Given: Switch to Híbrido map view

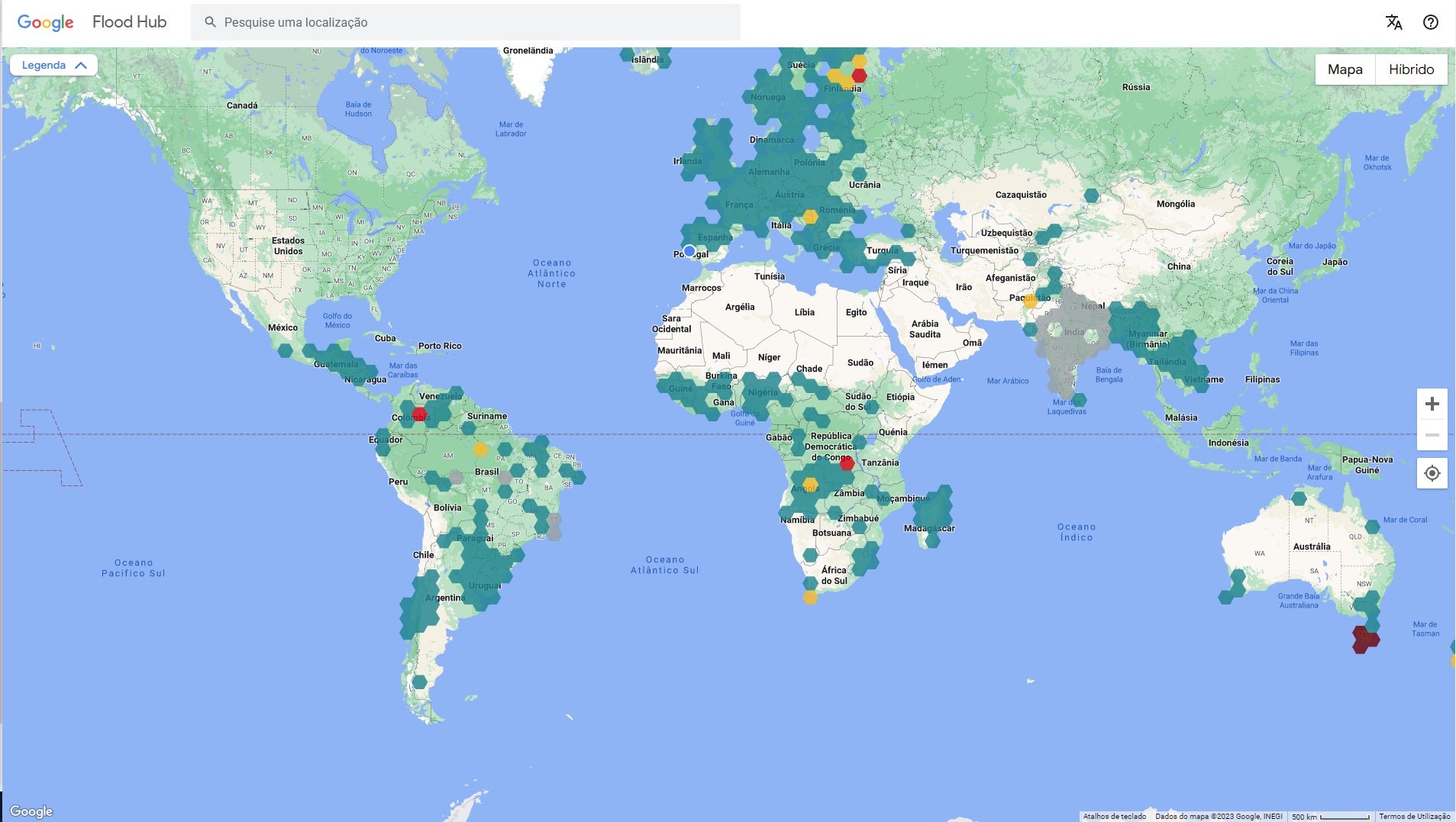Looking at the screenshot, I should tap(1411, 69).
